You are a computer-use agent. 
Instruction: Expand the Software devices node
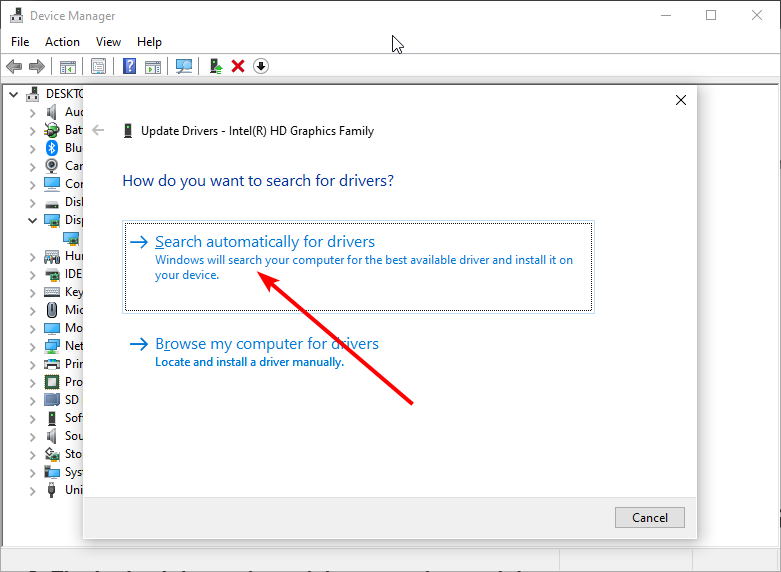click(x=32, y=419)
